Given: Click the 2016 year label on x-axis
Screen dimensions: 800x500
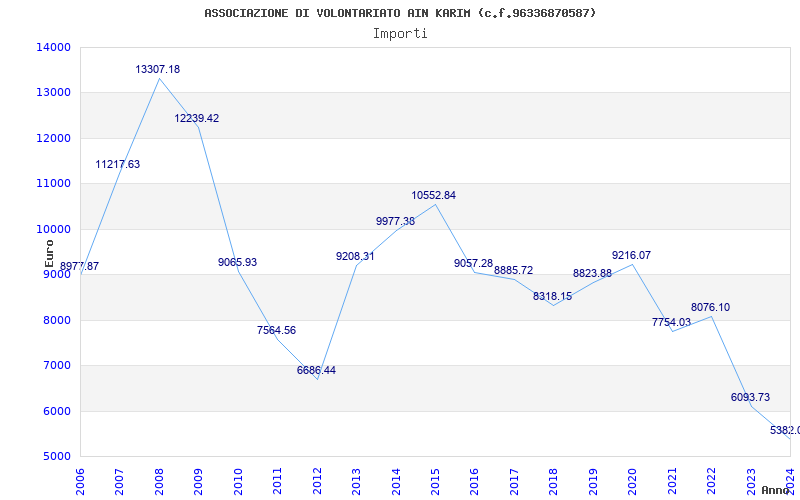Looking at the screenshot, I should point(474,481).
